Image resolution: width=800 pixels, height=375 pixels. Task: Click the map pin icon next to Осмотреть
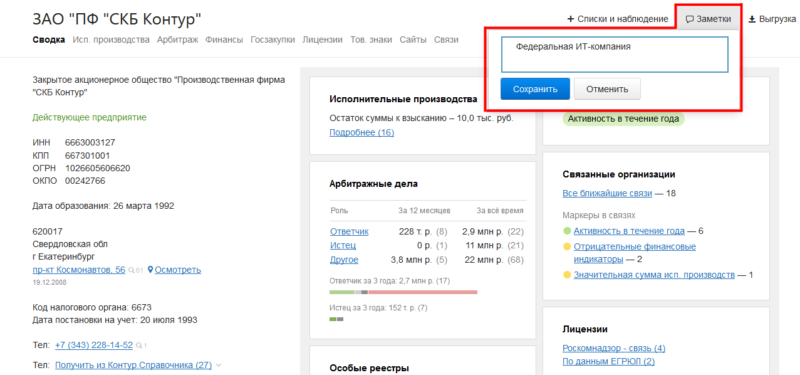150,269
